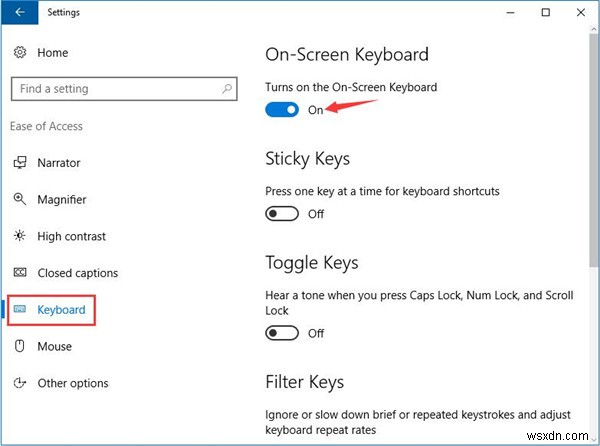Viewport: 600px width, 446px height.
Task: Open Closed captions settings
Action: tap(77, 273)
